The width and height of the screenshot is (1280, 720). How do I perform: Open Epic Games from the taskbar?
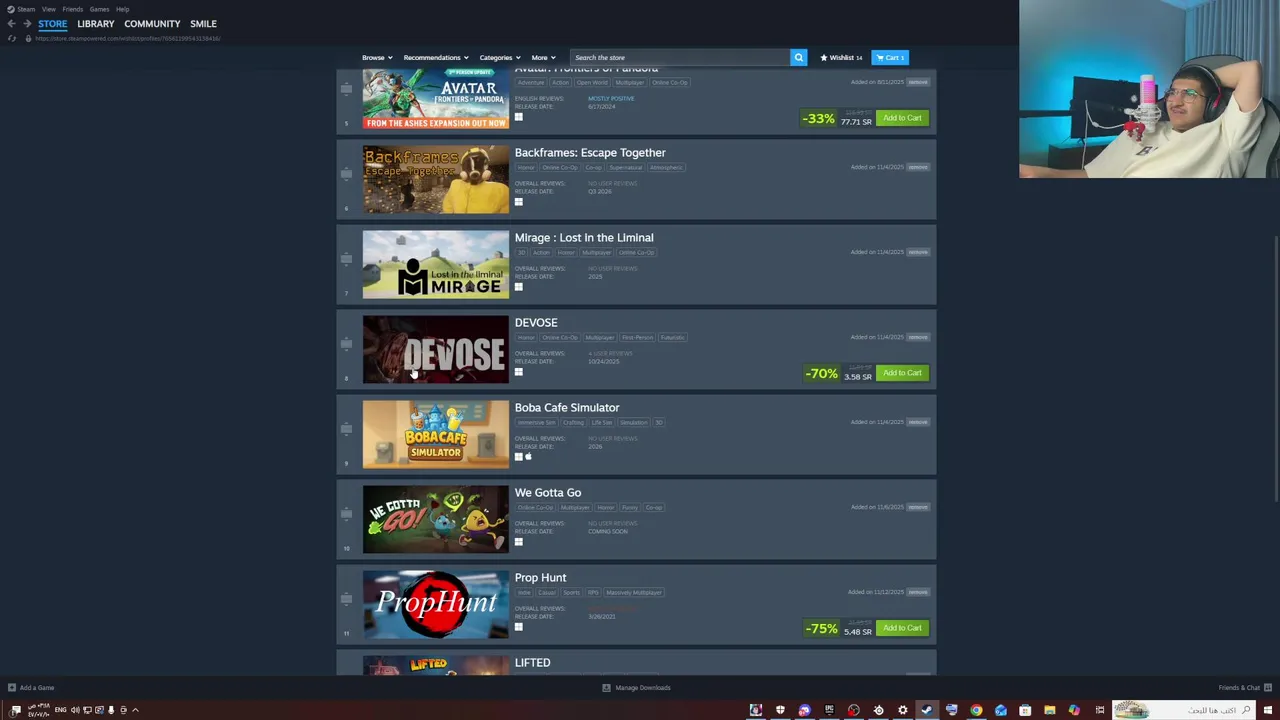click(829, 710)
